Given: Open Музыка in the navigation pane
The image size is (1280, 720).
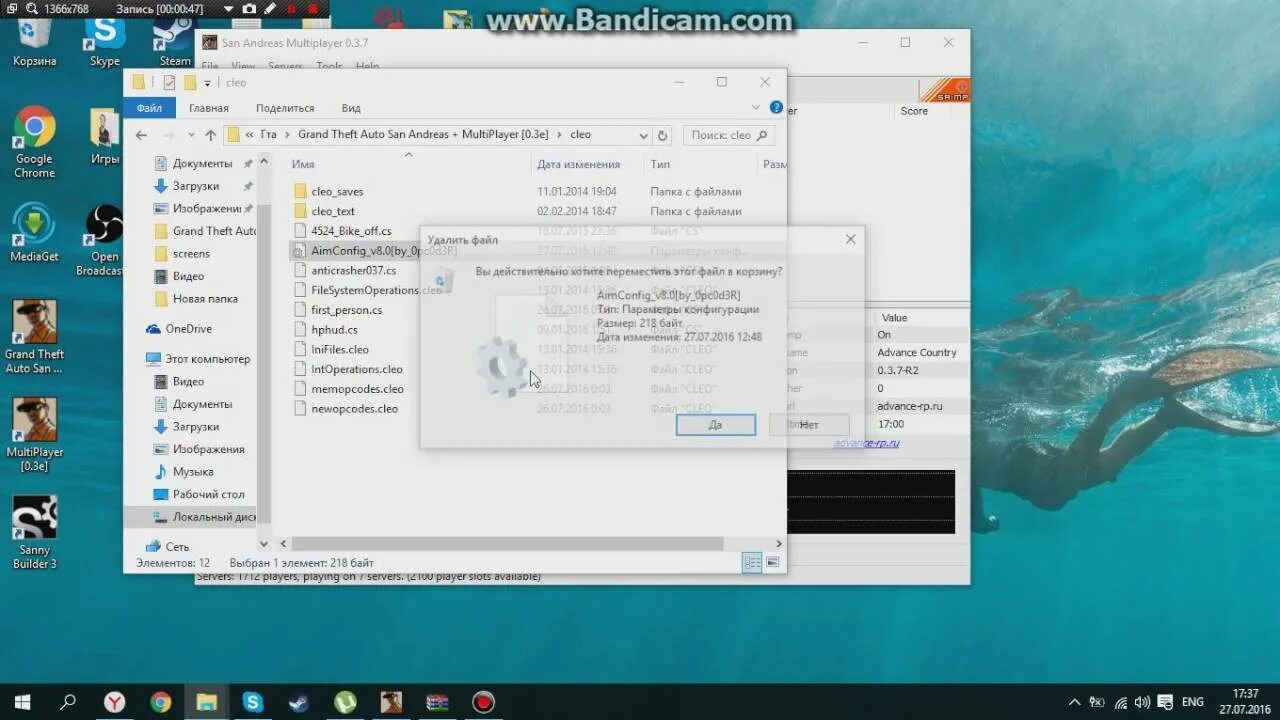Looking at the screenshot, I should (192, 472).
